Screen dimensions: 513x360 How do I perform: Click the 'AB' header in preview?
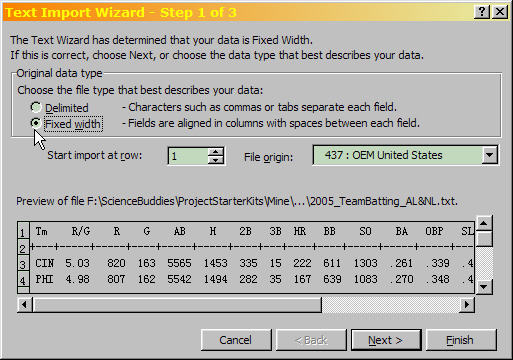[180, 231]
